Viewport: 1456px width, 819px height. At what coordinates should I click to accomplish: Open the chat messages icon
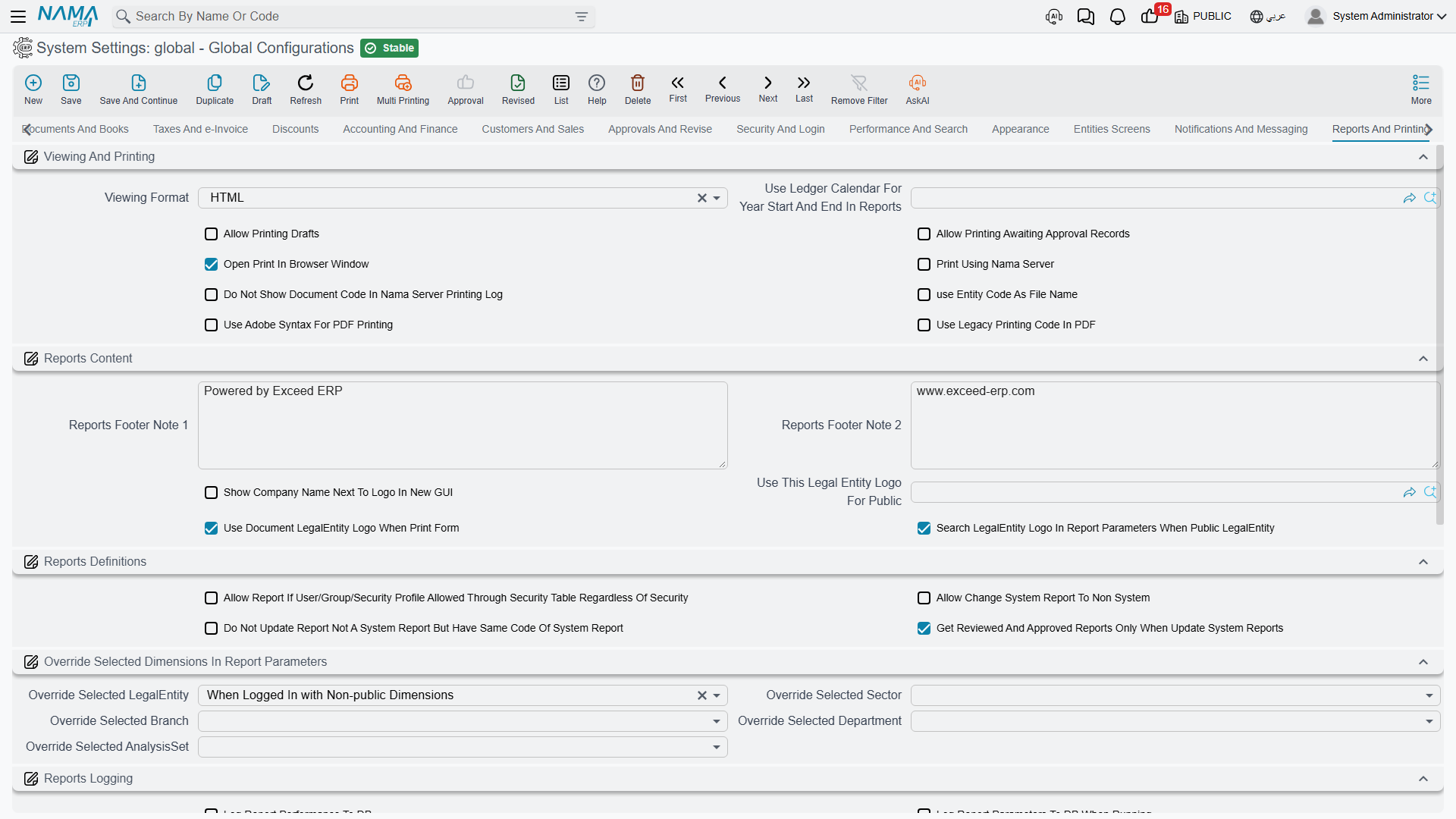point(1086,16)
